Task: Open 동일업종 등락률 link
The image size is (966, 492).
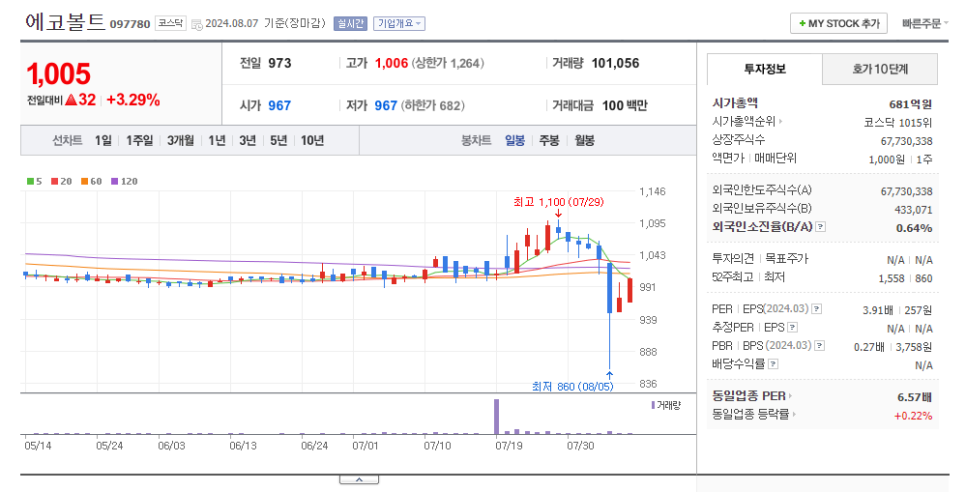Action: [x=750, y=414]
